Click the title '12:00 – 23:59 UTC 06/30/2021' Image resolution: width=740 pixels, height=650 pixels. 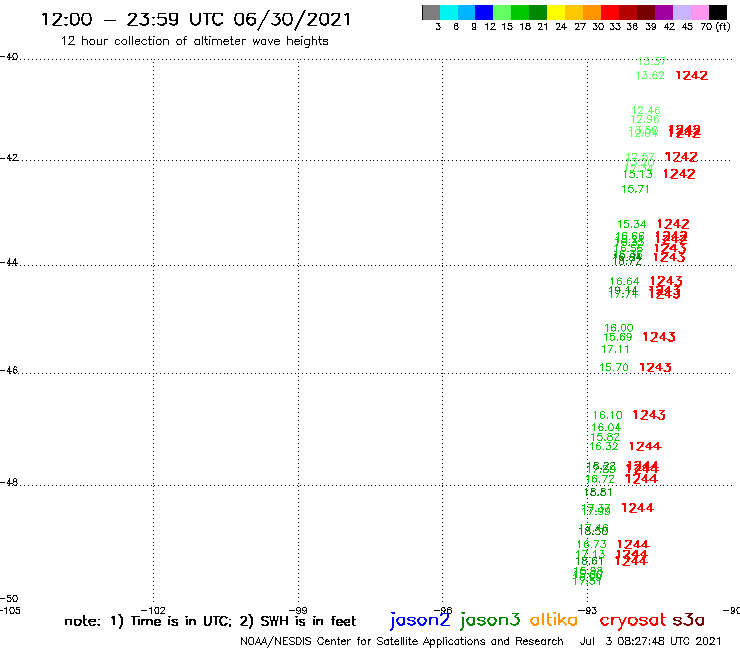pyautogui.click(x=196, y=20)
